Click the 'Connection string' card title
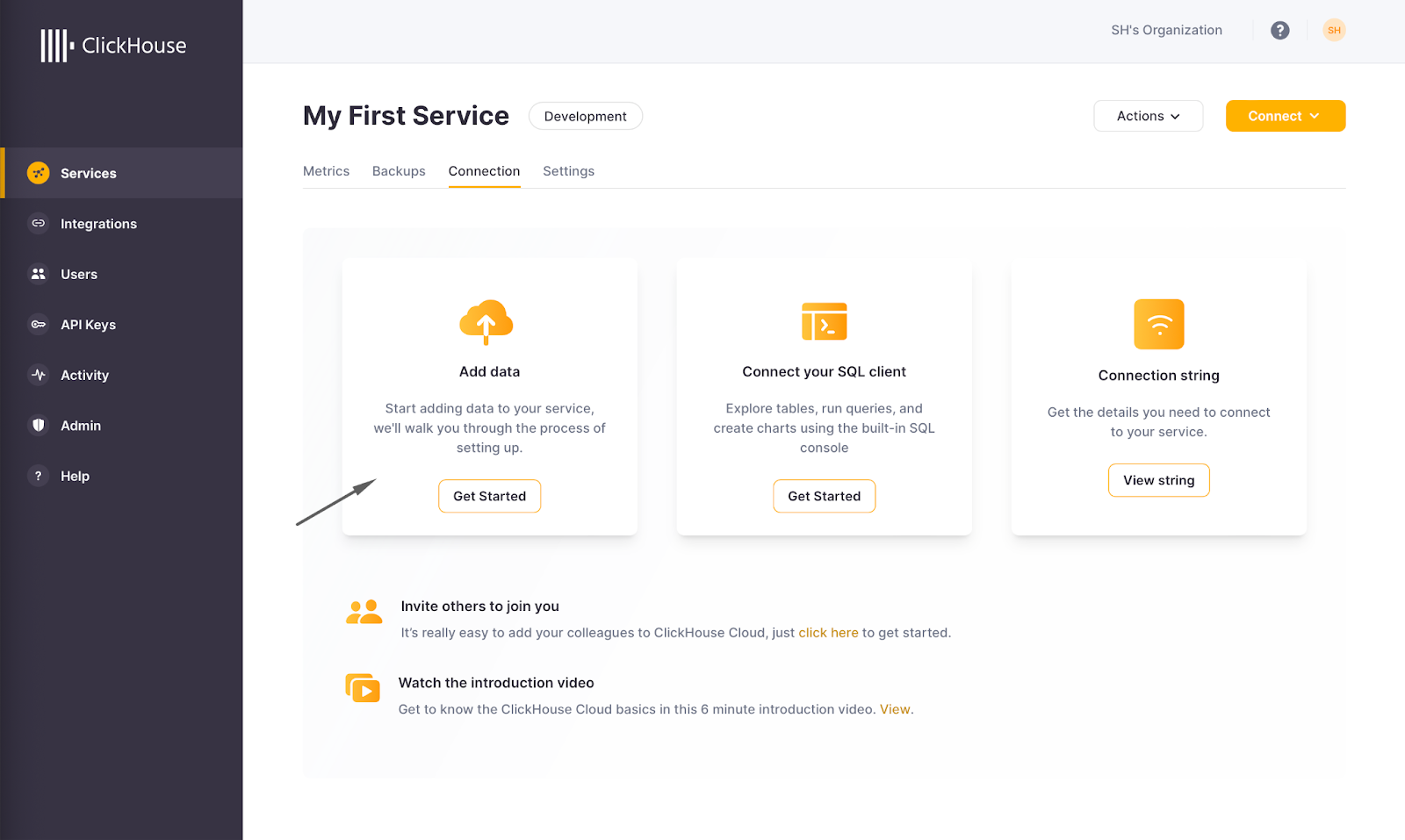This screenshot has width=1405, height=840. point(1158,376)
